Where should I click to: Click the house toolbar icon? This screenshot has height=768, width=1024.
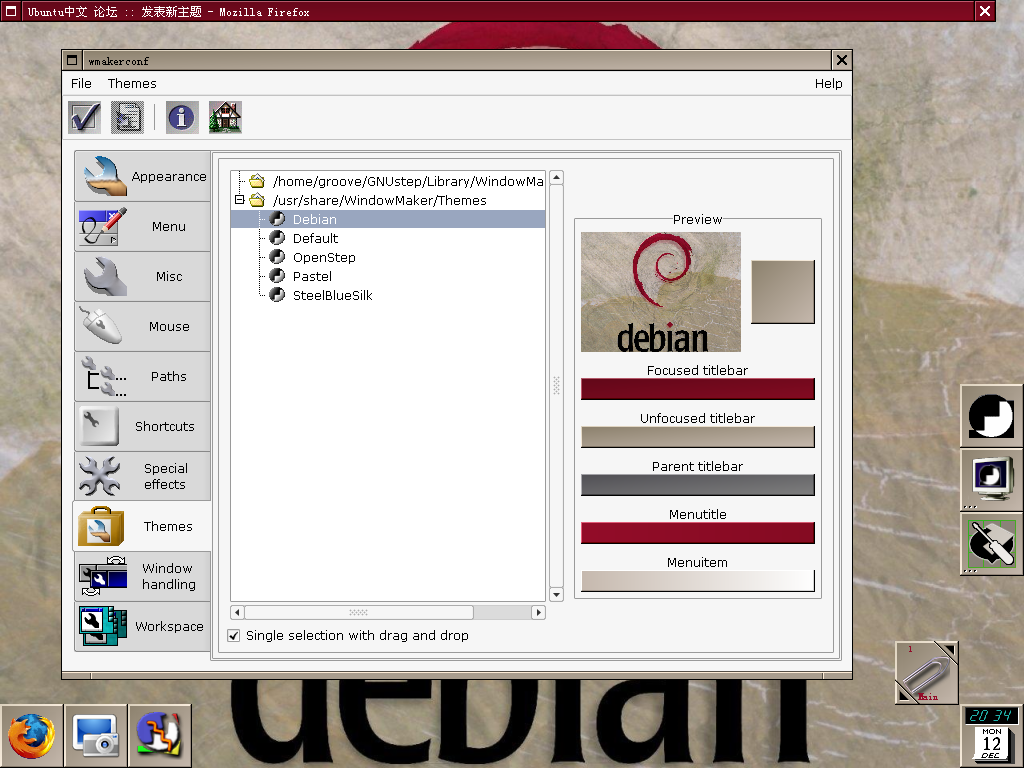[225, 118]
